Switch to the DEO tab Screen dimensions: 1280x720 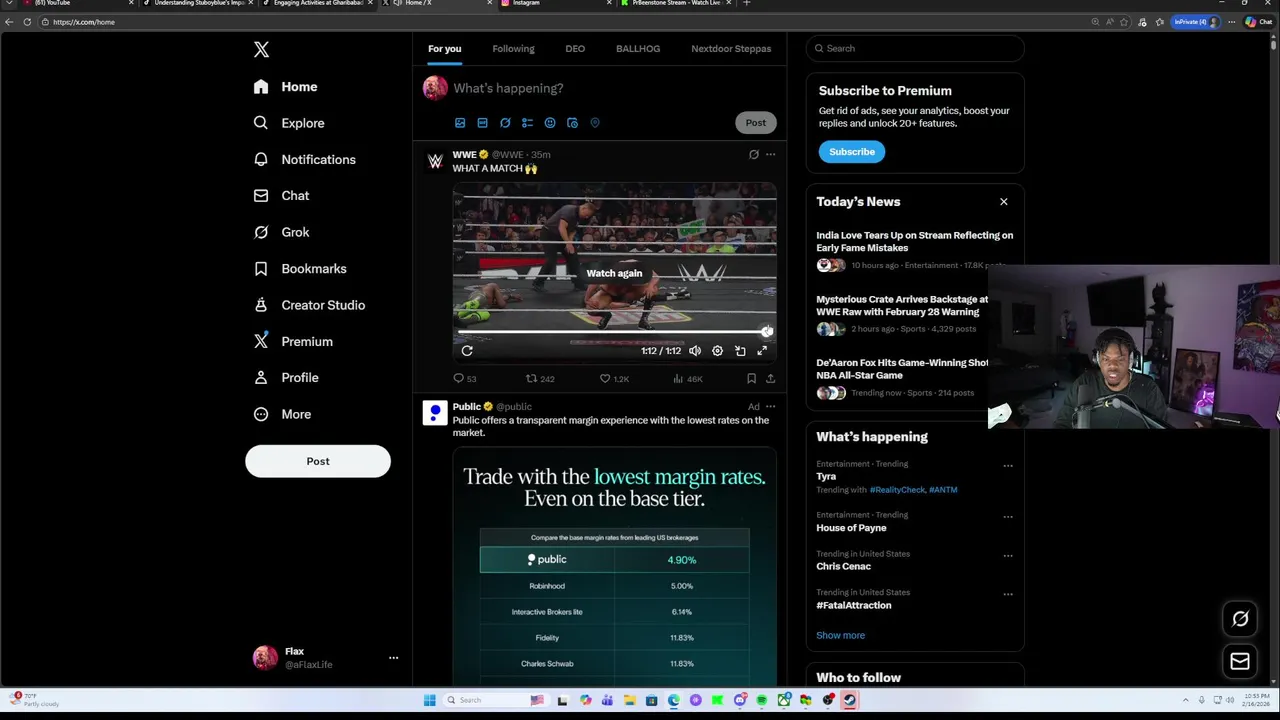575,48
